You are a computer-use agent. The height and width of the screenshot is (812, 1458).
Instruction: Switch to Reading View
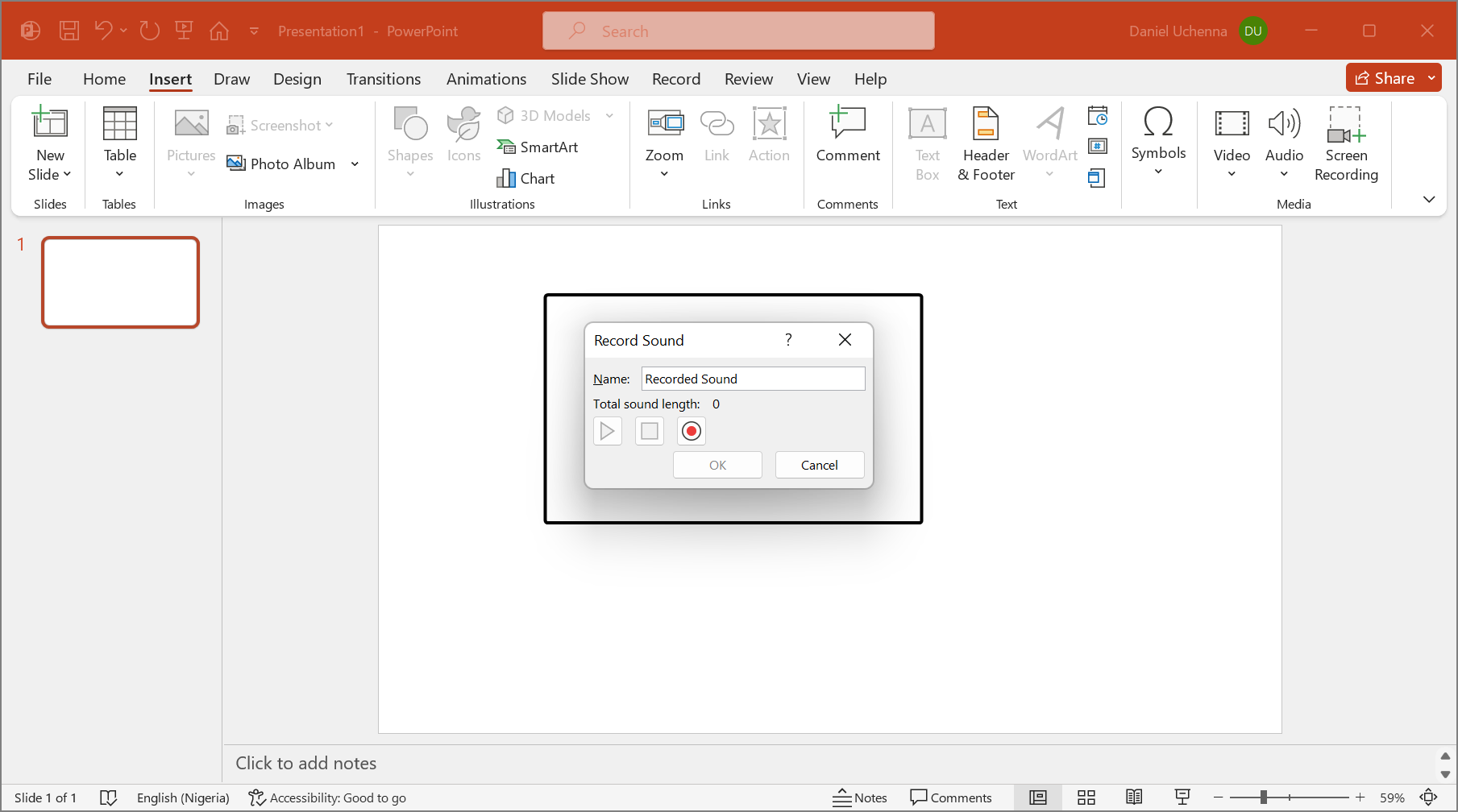[x=1133, y=797]
